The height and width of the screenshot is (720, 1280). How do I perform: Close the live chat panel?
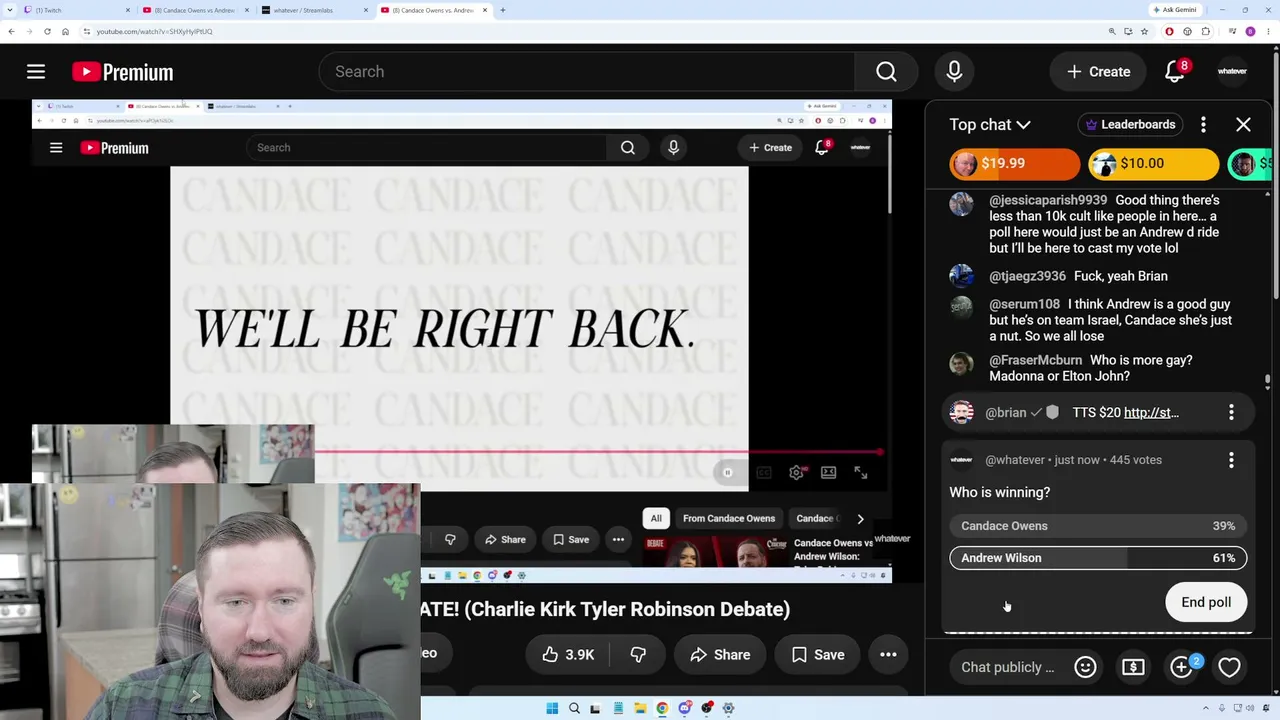coord(1243,125)
